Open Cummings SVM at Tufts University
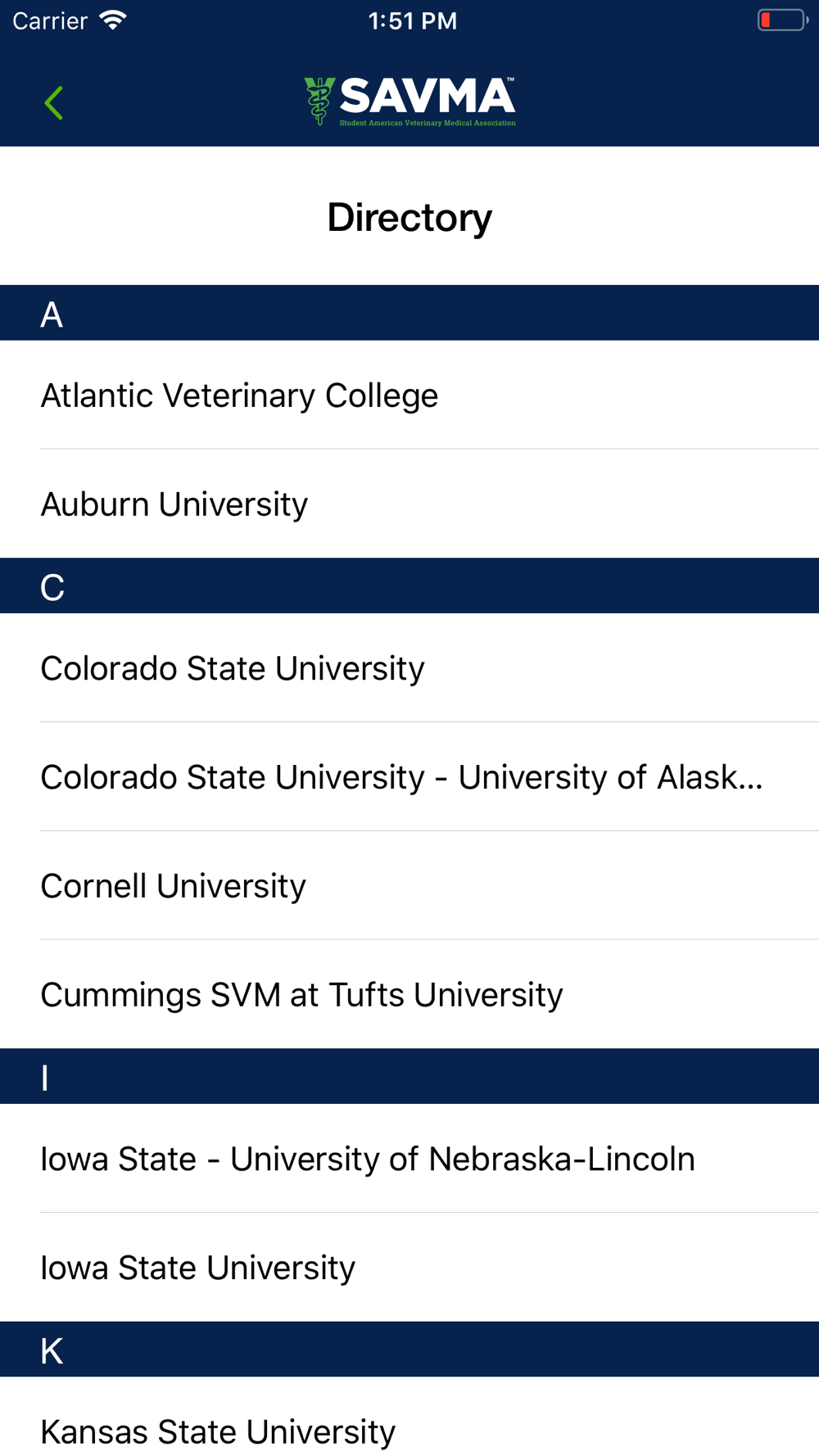 409,994
